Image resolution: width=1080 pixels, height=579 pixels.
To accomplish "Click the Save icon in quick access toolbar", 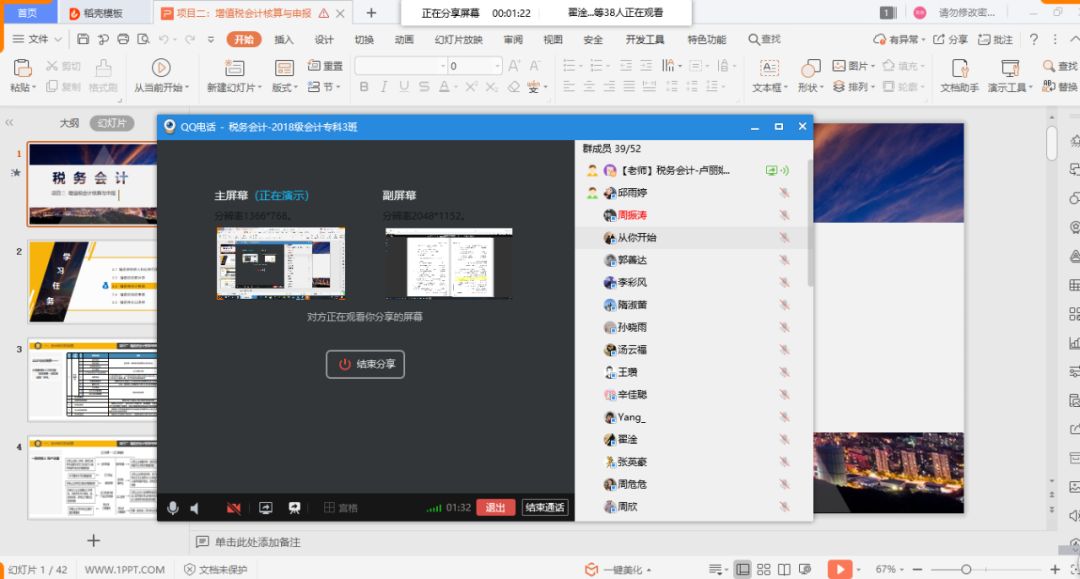I will (83, 39).
